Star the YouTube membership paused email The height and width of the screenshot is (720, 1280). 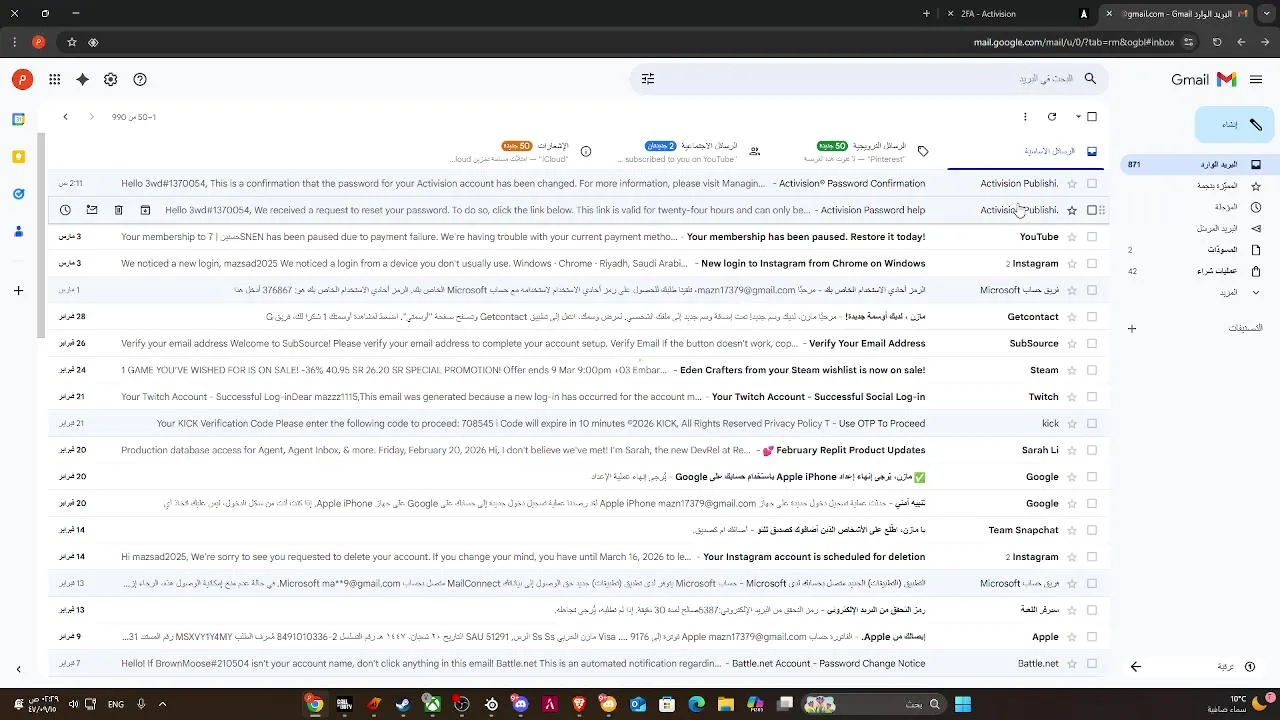(1072, 237)
